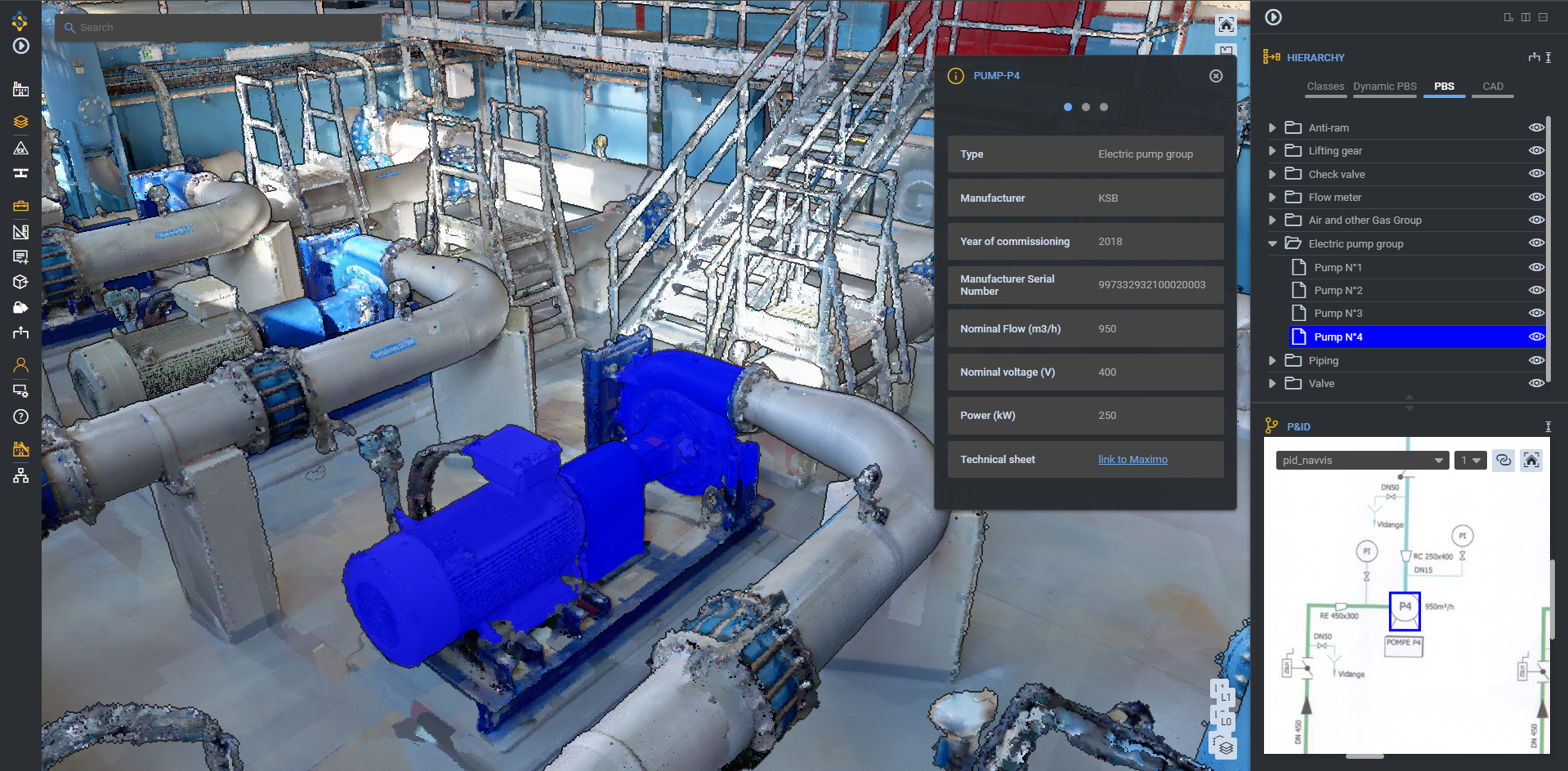Switch to the Dynamic PBS tab
1568x771 pixels.
tap(1385, 87)
